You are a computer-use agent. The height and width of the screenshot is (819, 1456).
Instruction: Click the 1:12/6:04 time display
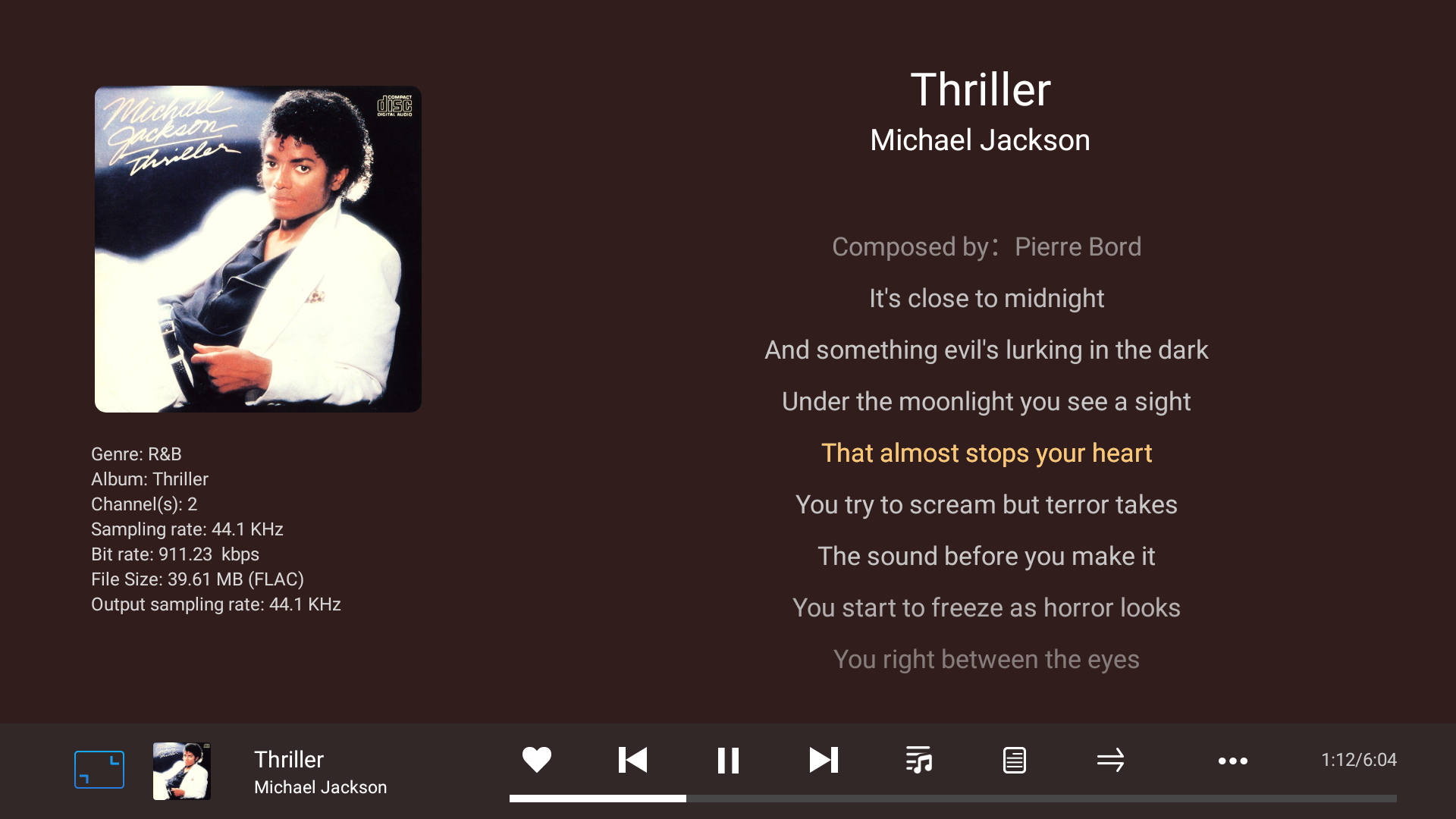point(1359,760)
